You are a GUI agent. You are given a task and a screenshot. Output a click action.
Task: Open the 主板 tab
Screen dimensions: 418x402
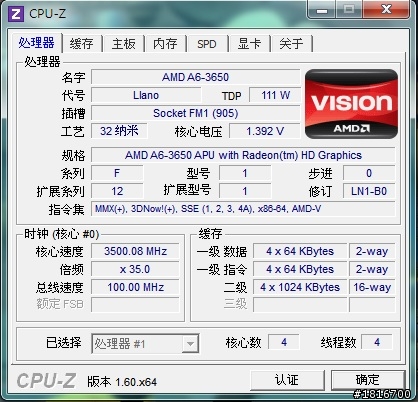(124, 44)
